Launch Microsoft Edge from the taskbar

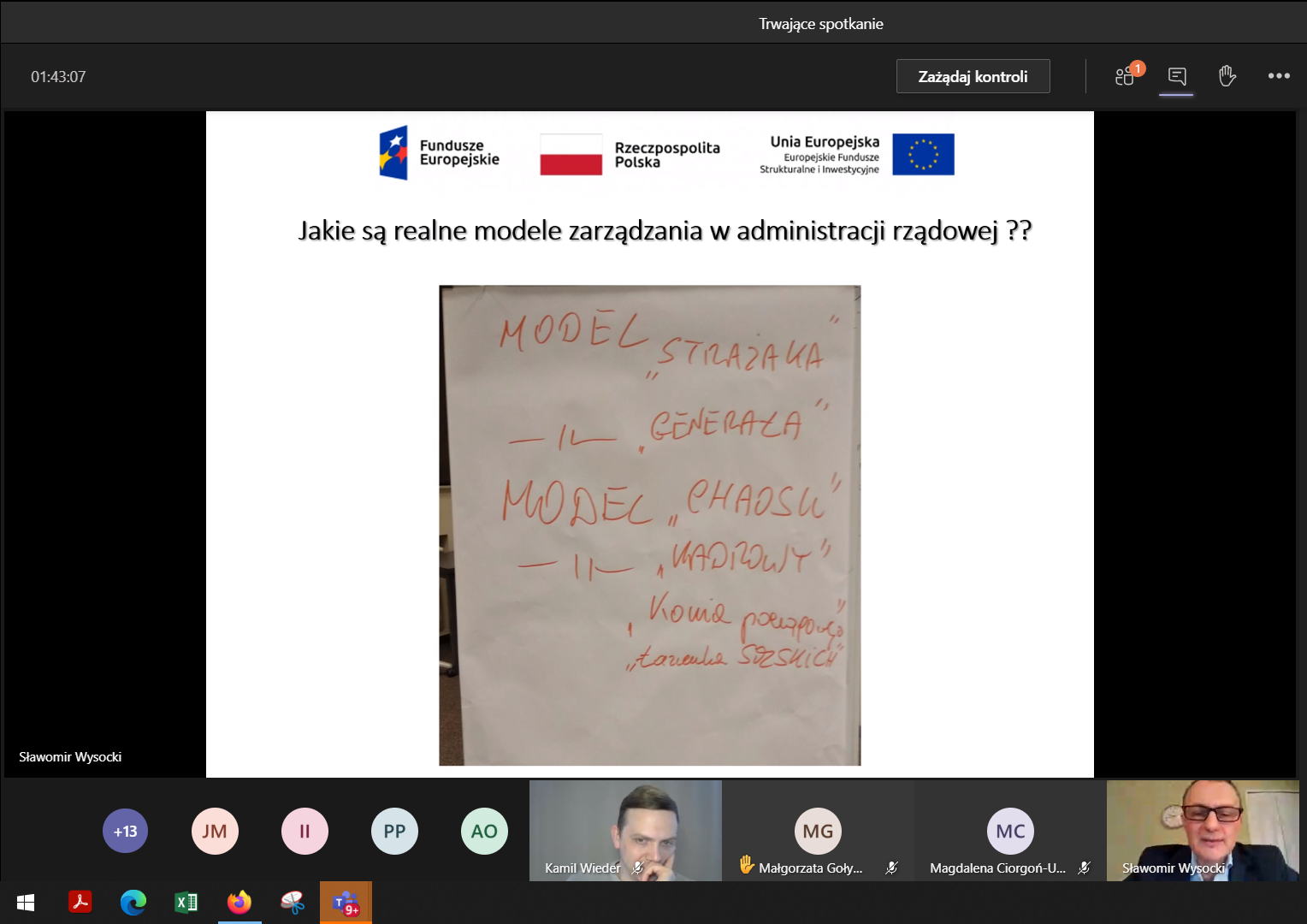coord(133,903)
